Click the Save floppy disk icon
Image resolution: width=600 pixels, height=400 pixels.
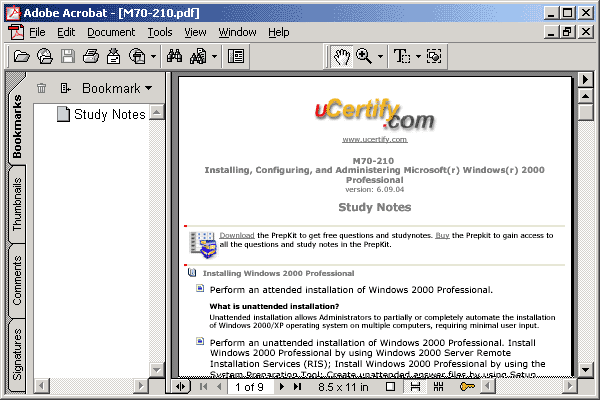[x=68, y=57]
